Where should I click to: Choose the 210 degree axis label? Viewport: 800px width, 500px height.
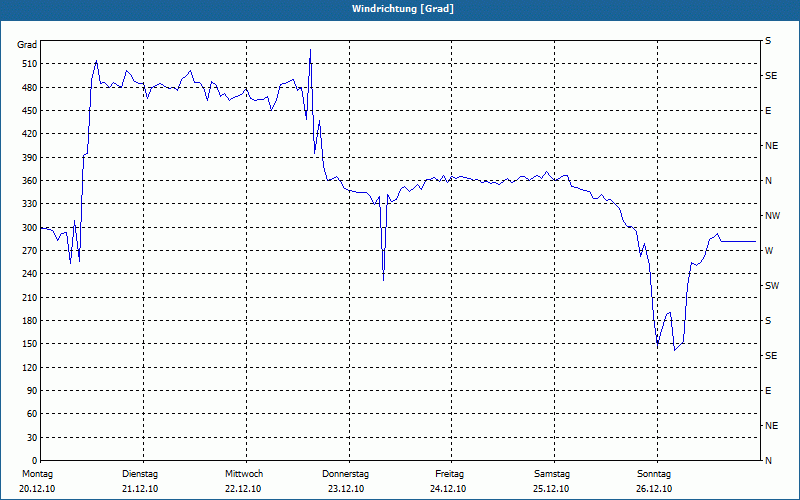[29, 297]
